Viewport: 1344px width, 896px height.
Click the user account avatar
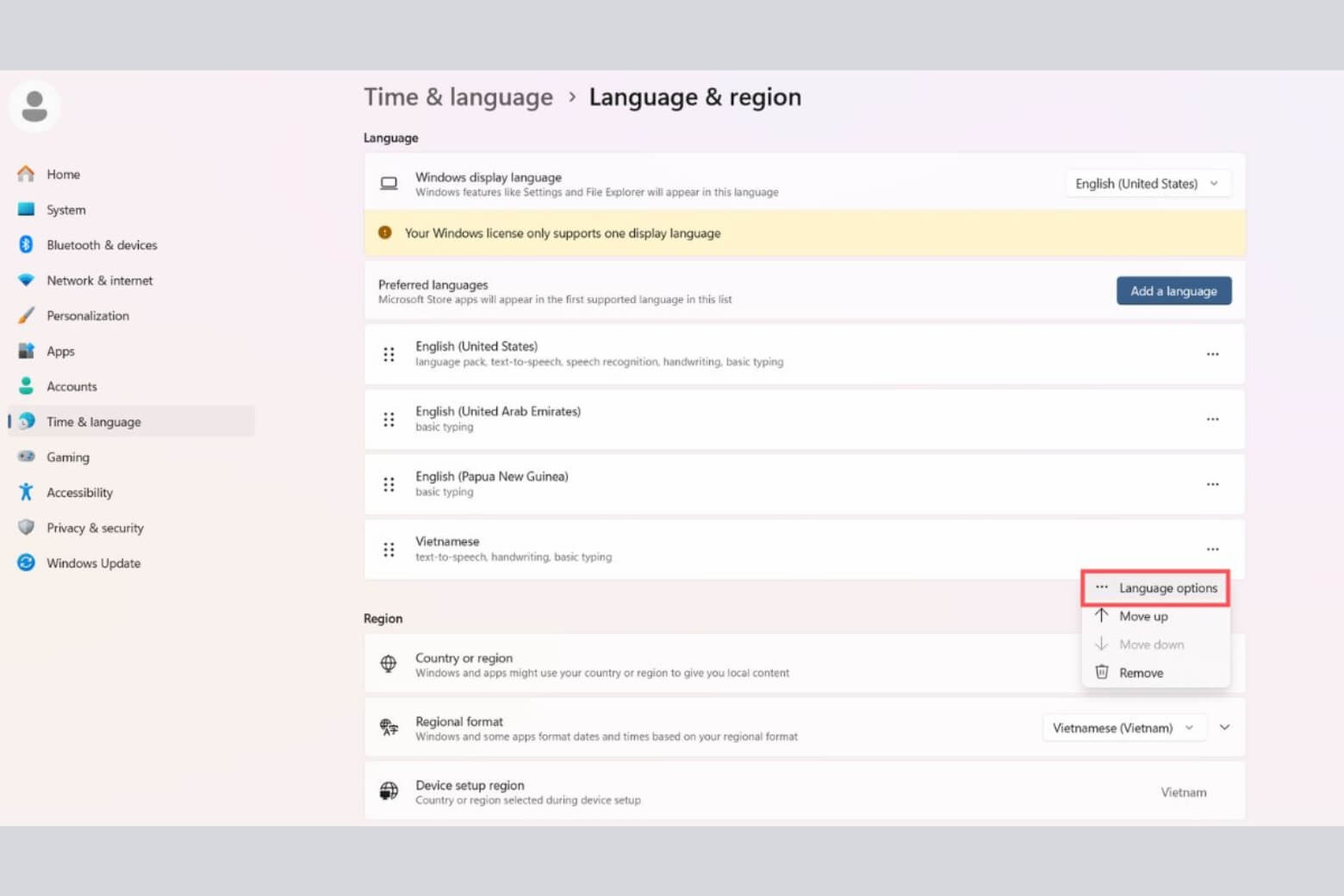(x=34, y=105)
